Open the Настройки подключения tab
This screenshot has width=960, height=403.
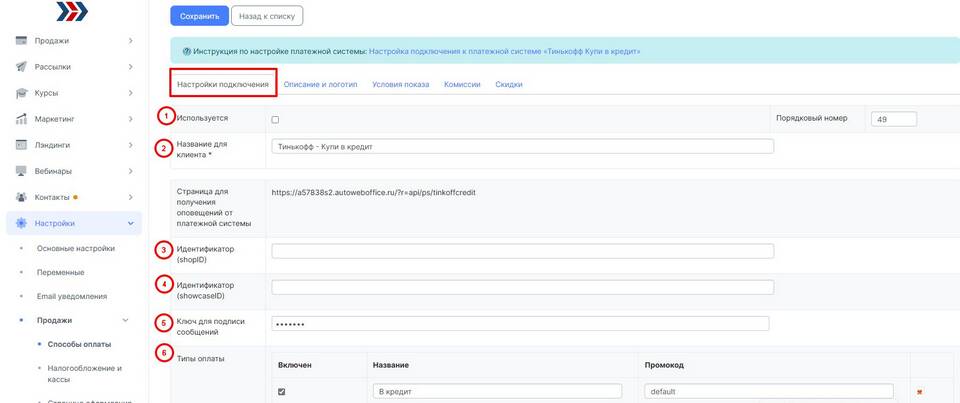click(223, 85)
